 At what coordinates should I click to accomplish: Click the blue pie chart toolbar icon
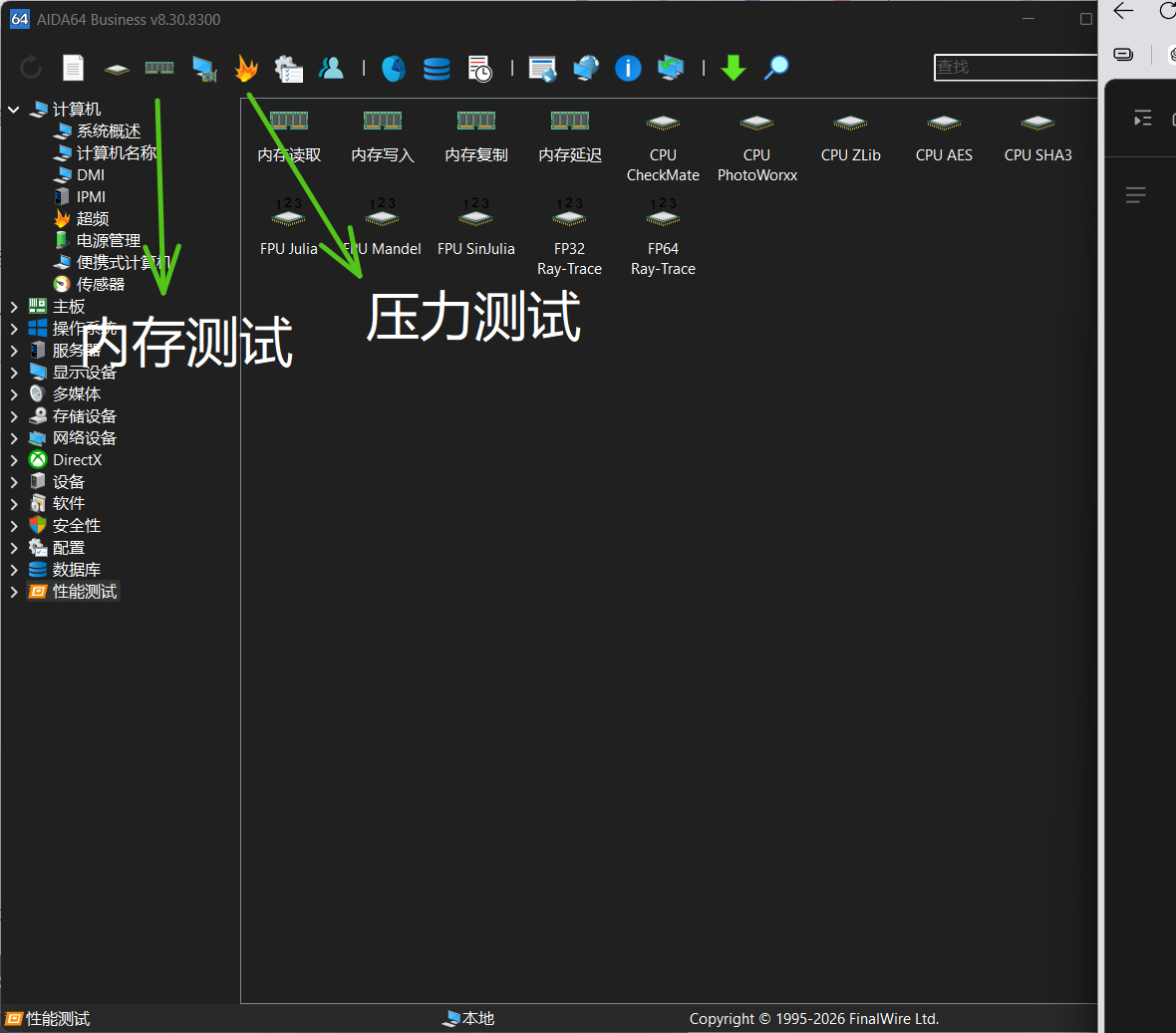394,68
